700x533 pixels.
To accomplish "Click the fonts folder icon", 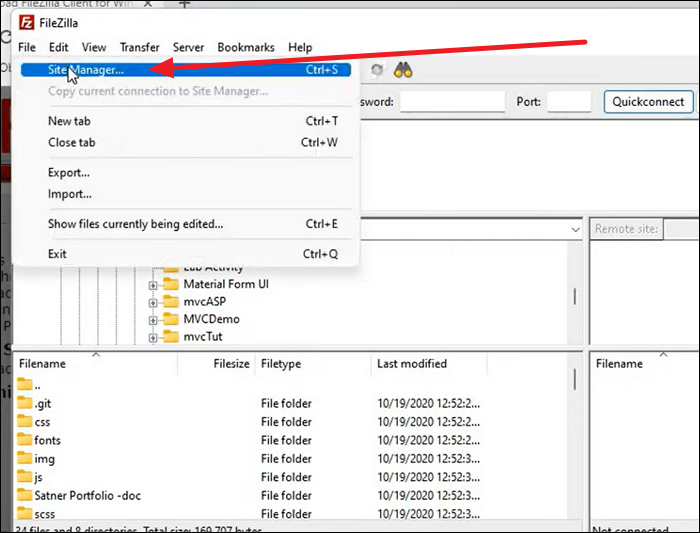I will coord(25,439).
